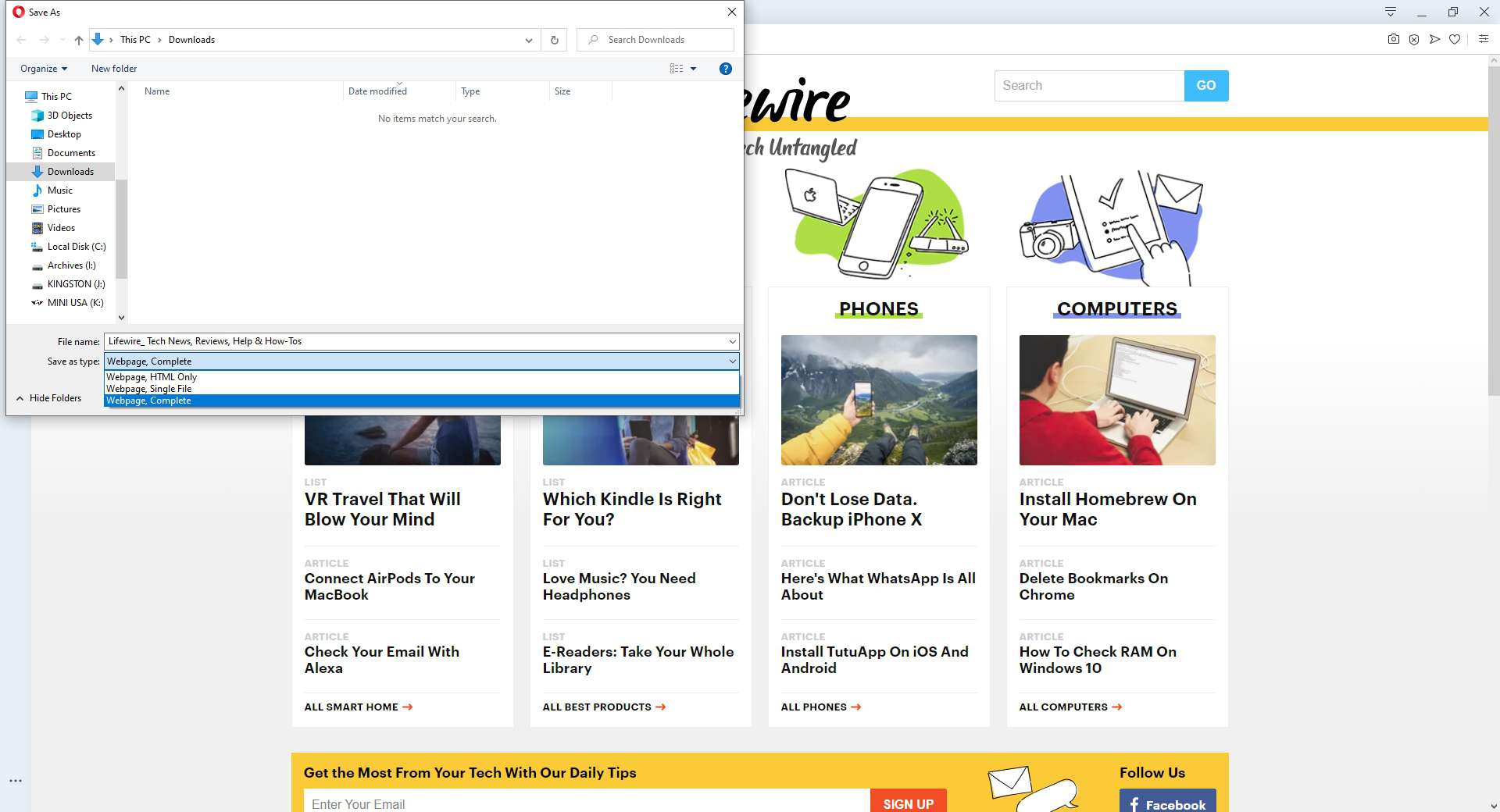This screenshot has height=812, width=1500.
Task: Click laptop article thumbnail under Computers
Action: [x=1117, y=401]
